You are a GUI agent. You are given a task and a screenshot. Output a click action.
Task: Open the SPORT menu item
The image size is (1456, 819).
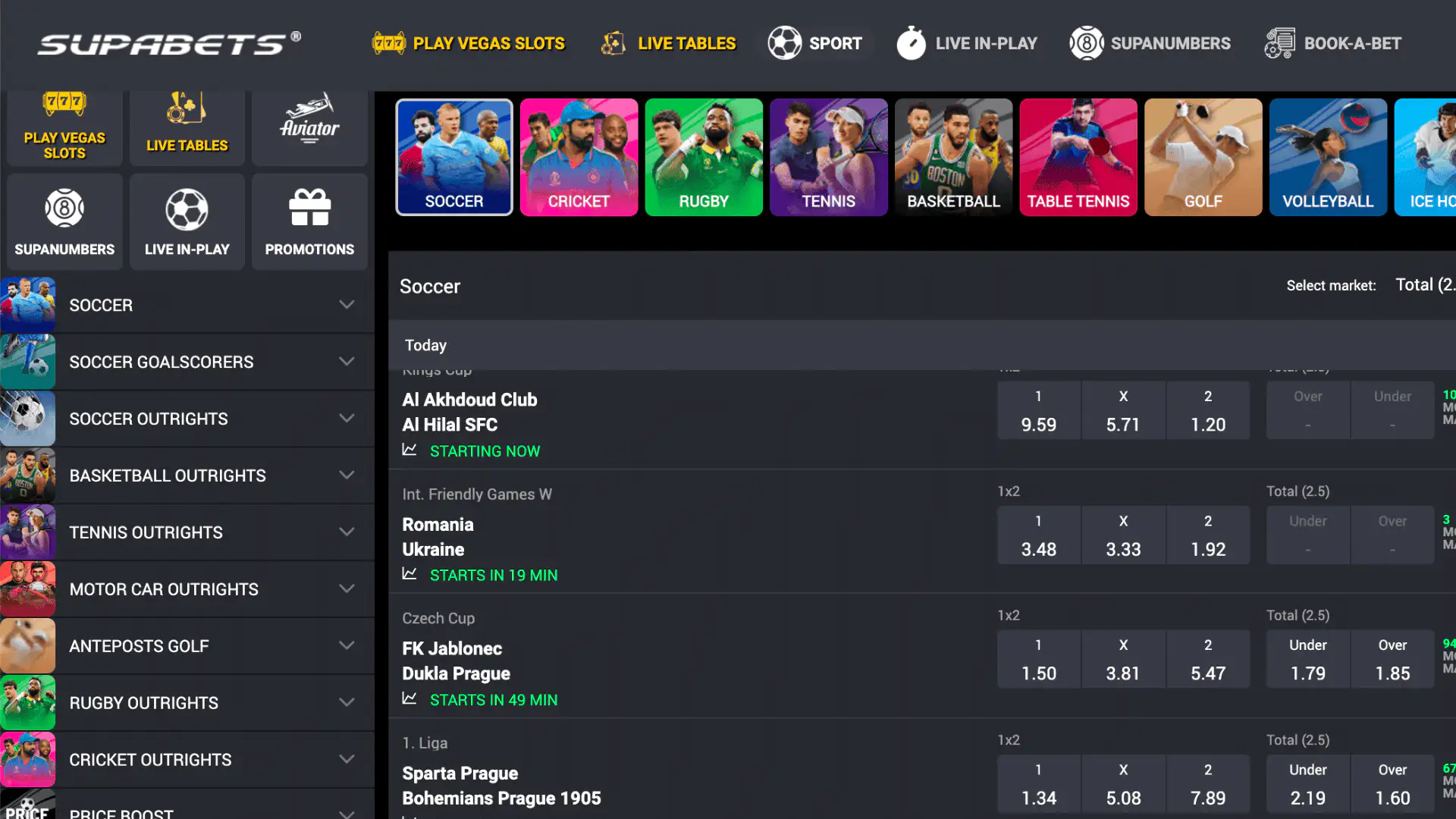pos(817,43)
